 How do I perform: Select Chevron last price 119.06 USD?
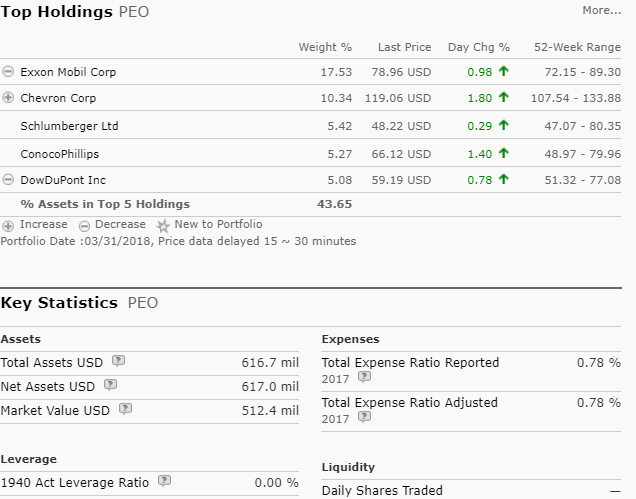click(x=398, y=98)
